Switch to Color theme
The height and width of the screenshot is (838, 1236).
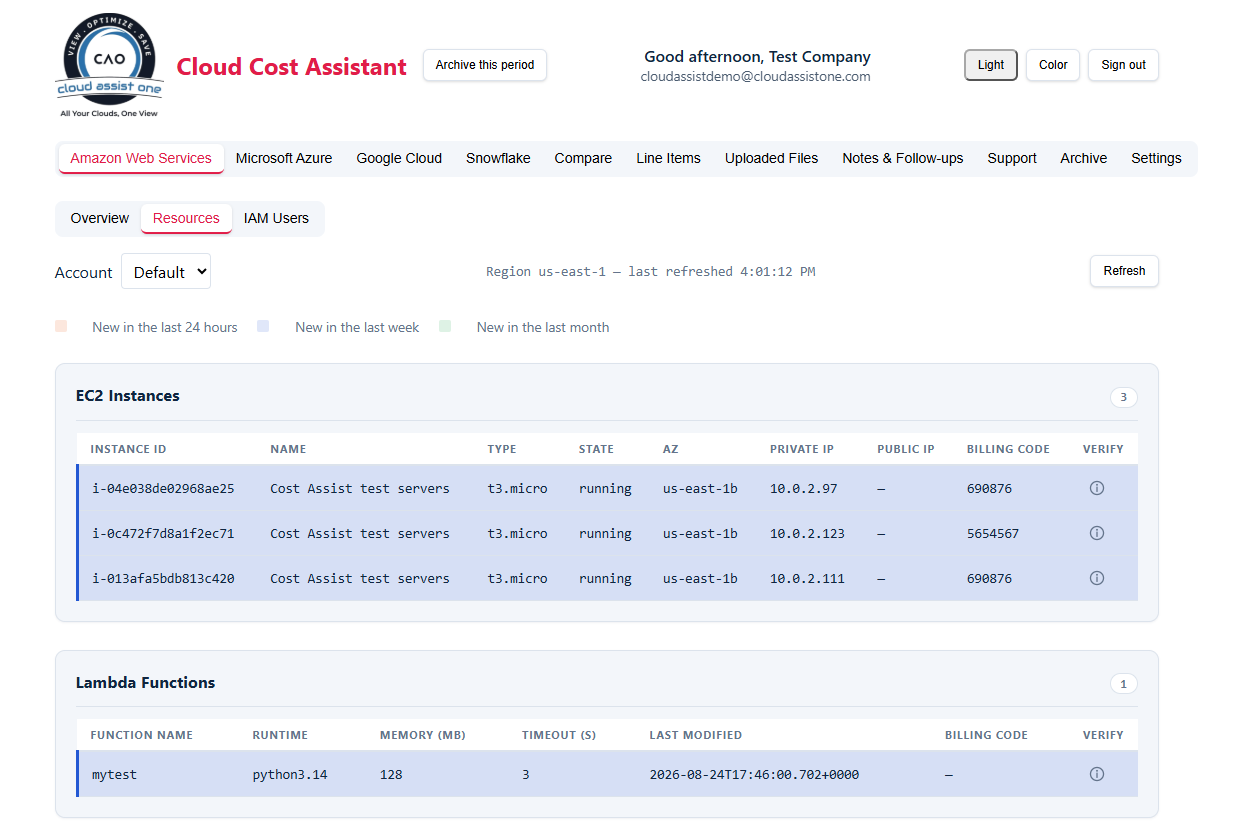[x=1053, y=65]
